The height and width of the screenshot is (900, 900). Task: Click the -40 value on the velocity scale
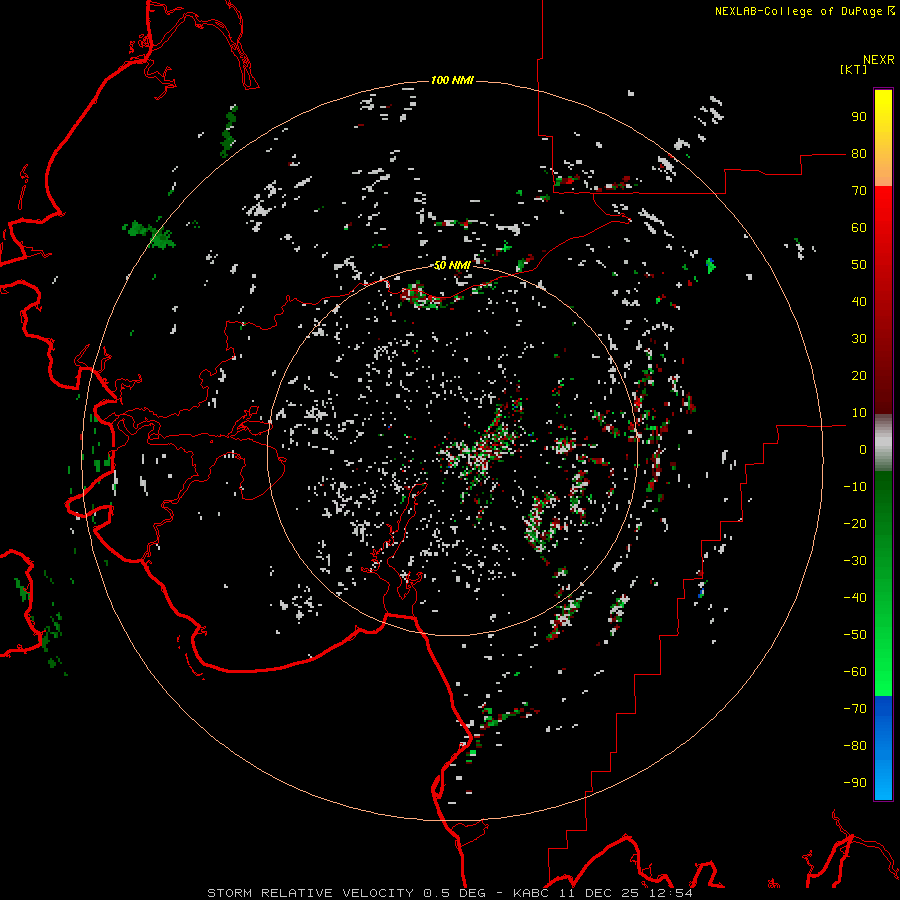pos(855,598)
